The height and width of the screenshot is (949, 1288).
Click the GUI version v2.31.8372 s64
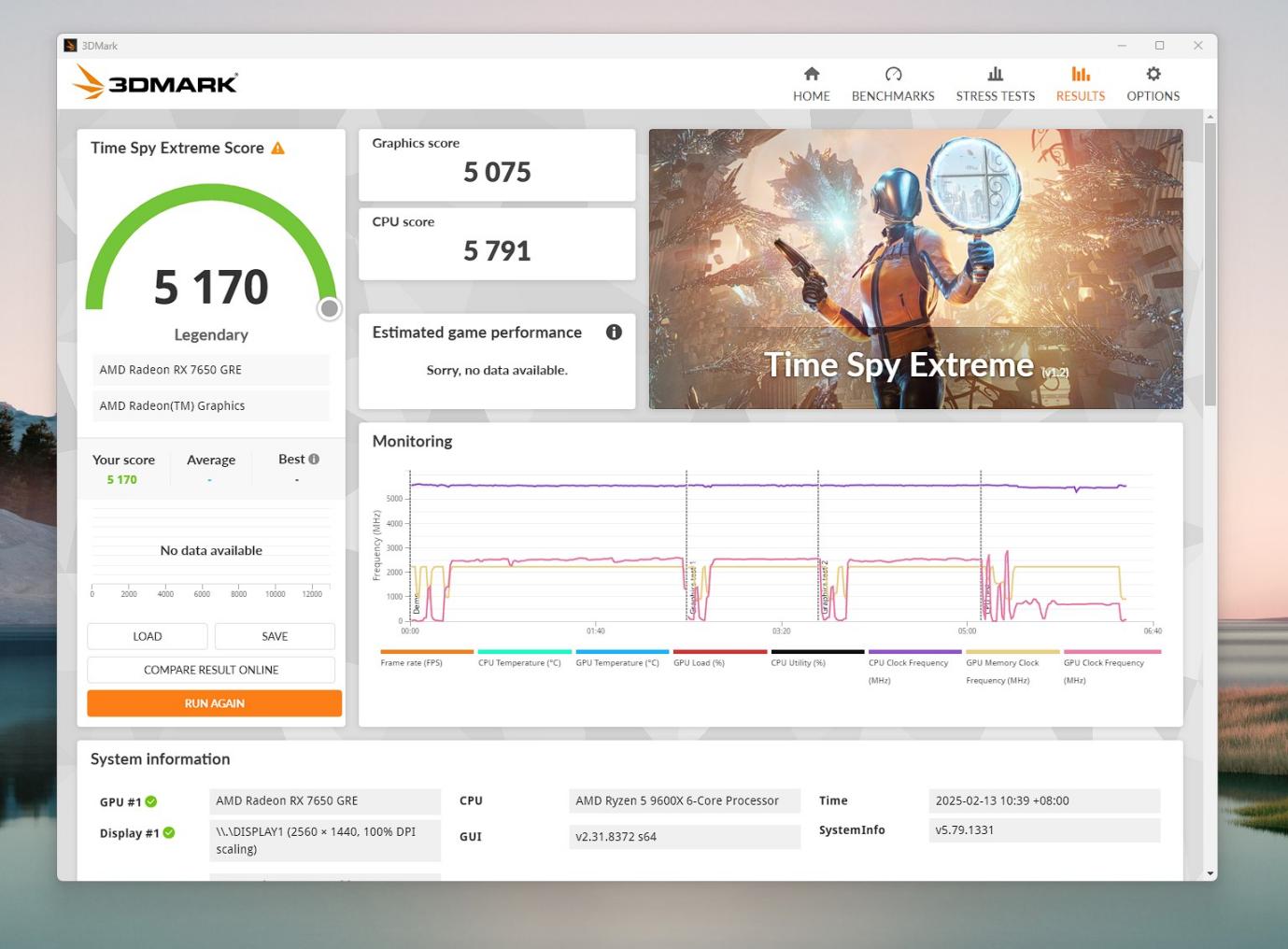point(685,837)
